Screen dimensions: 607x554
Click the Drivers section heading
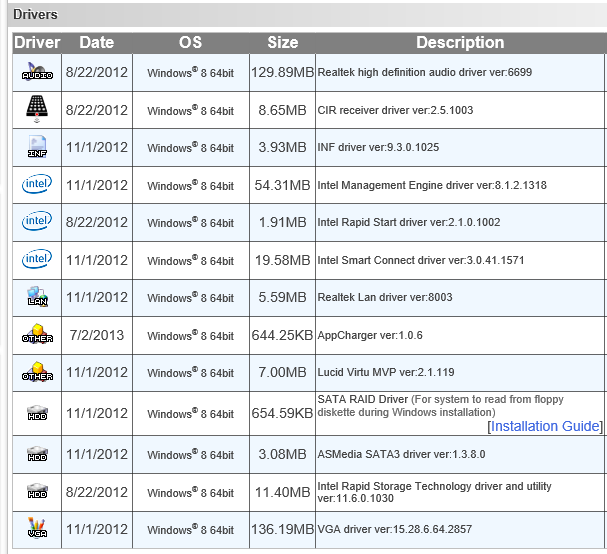(x=35, y=14)
